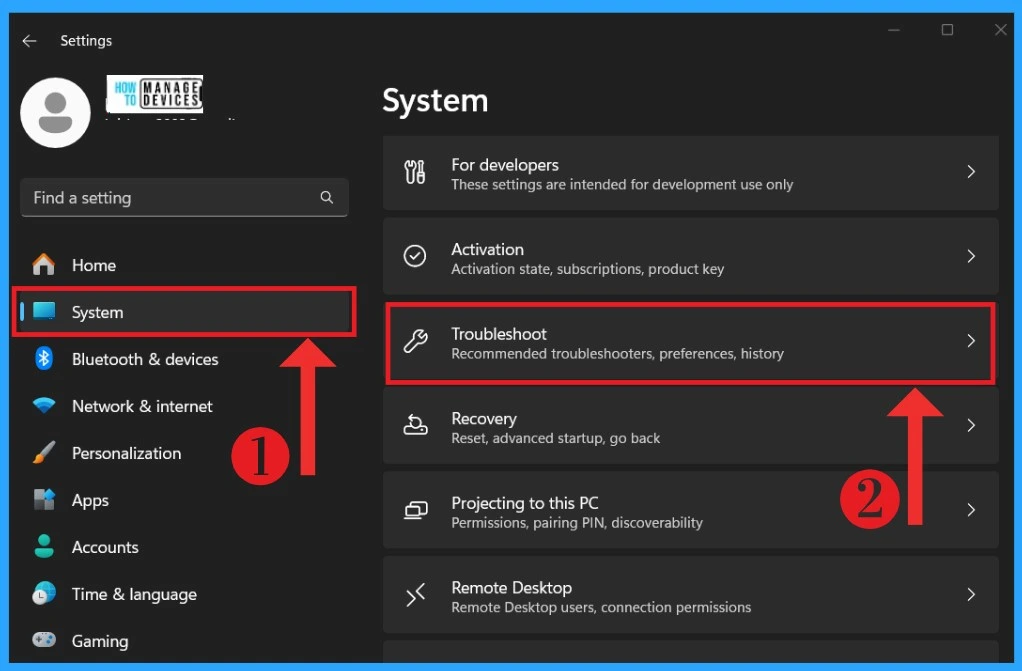Click the Network & internet Wi-Fi icon
This screenshot has height=671, width=1022.
pyautogui.click(x=44, y=406)
